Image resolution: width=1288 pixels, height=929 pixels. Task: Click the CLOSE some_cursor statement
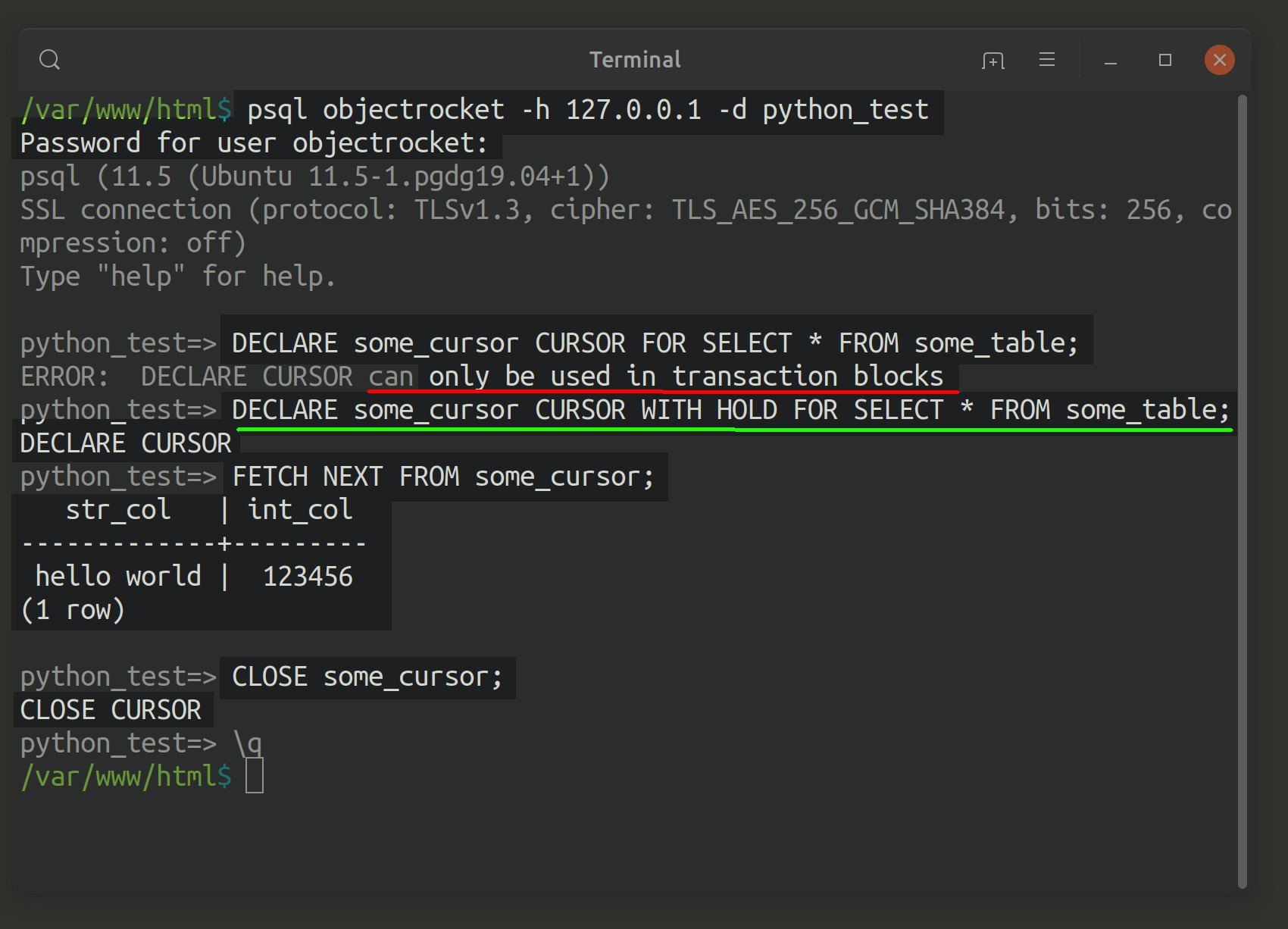(x=367, y=676)
